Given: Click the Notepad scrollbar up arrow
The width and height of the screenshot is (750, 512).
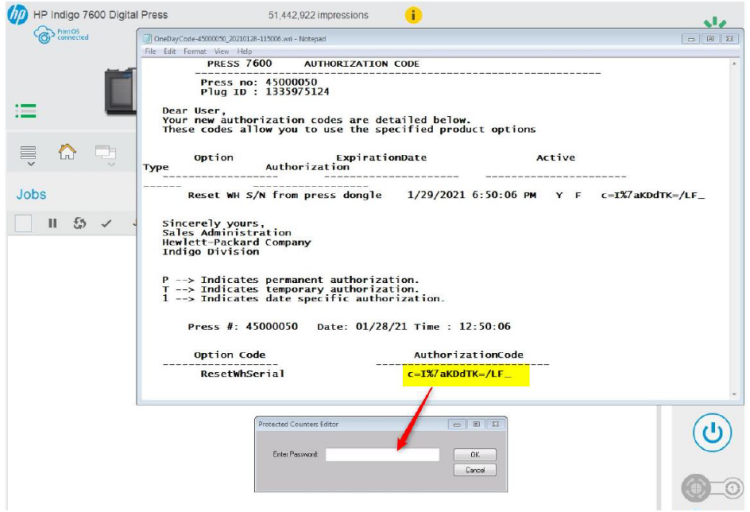Looking at the screenshot, I should 734,63.
